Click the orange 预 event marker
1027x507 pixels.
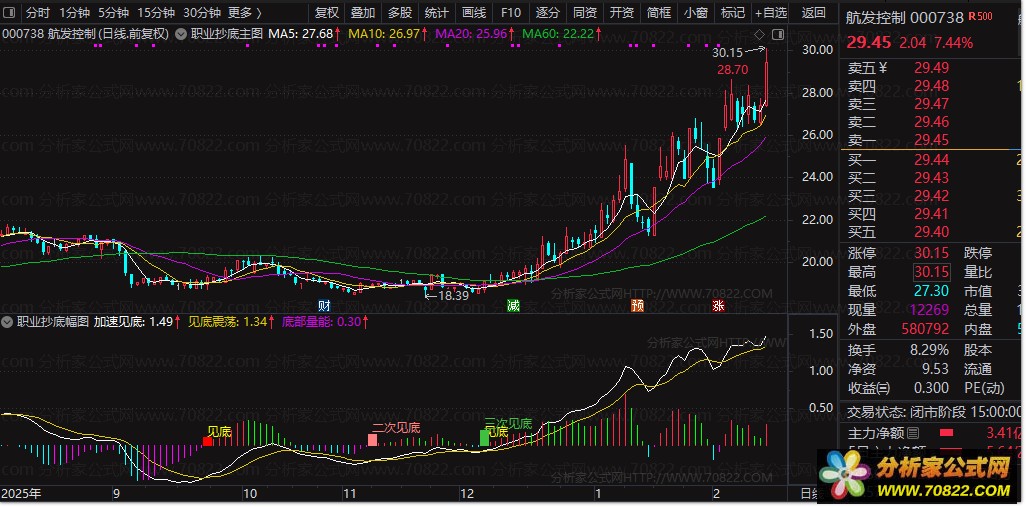pyautogui.click(x=637, y=305)
